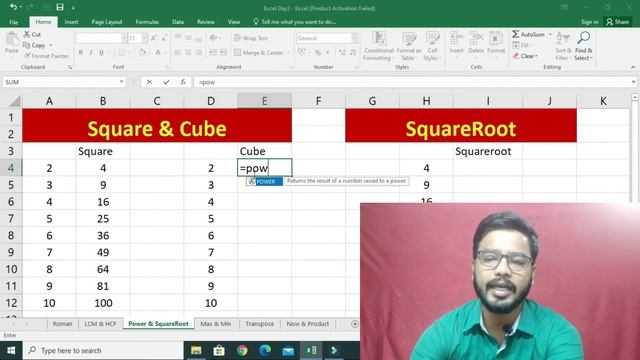Open Microsoft Edge from the taskbar

pyautogui.click(x=265, y=351)
